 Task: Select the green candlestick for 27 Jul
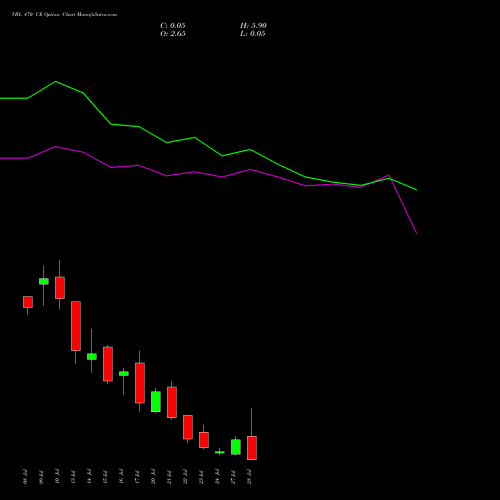[x=236, y=447]
